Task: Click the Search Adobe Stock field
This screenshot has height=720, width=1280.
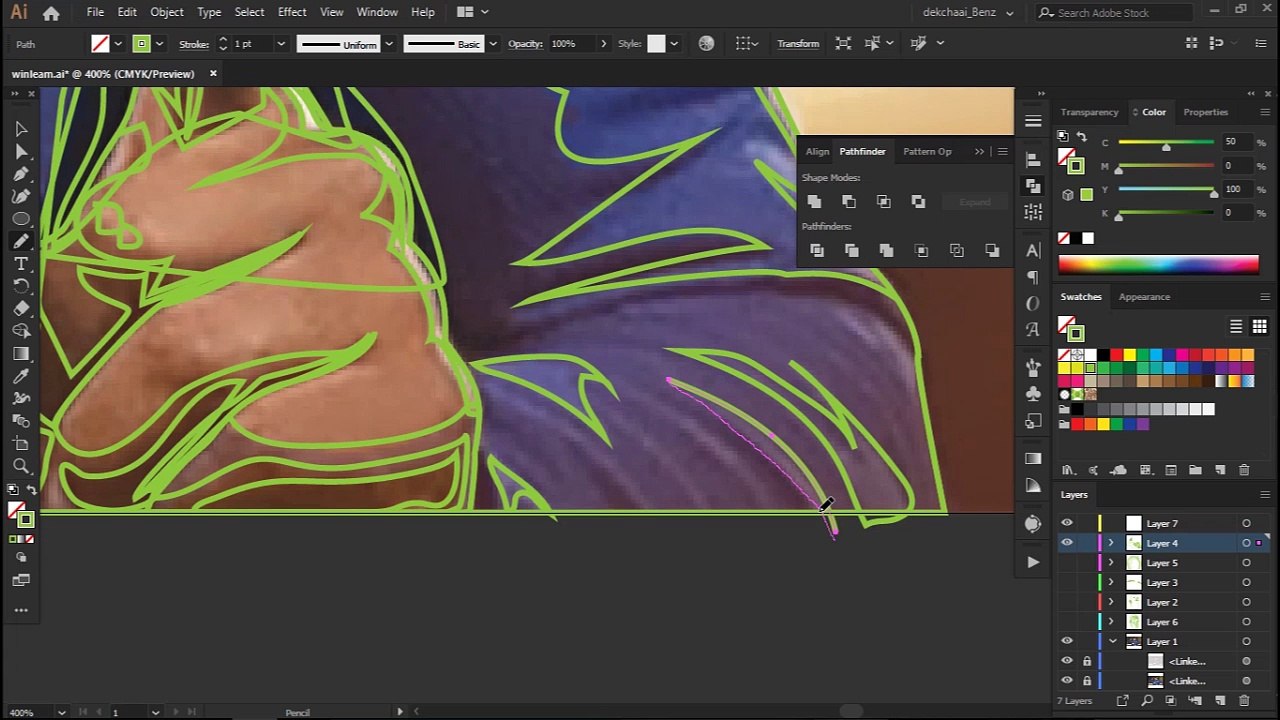Action: coord(1116,13)
